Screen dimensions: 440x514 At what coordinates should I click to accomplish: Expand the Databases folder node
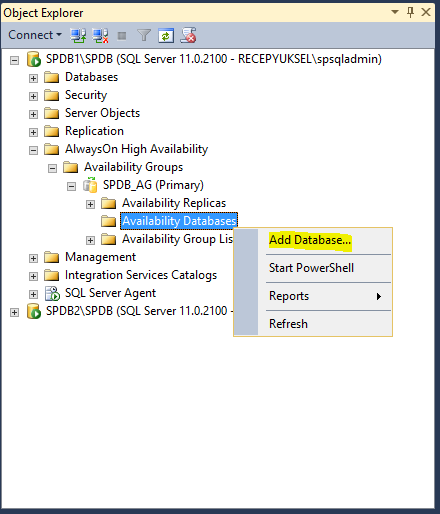point(33,78)
